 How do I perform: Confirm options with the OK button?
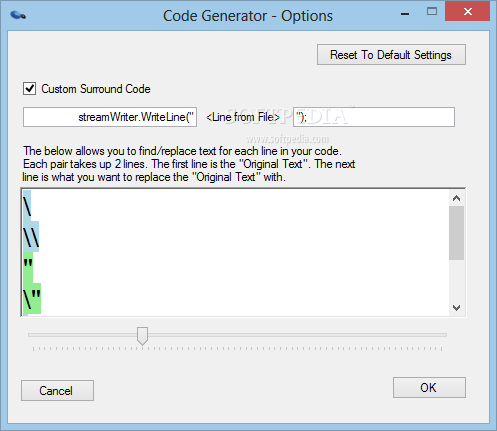[429, 387]
